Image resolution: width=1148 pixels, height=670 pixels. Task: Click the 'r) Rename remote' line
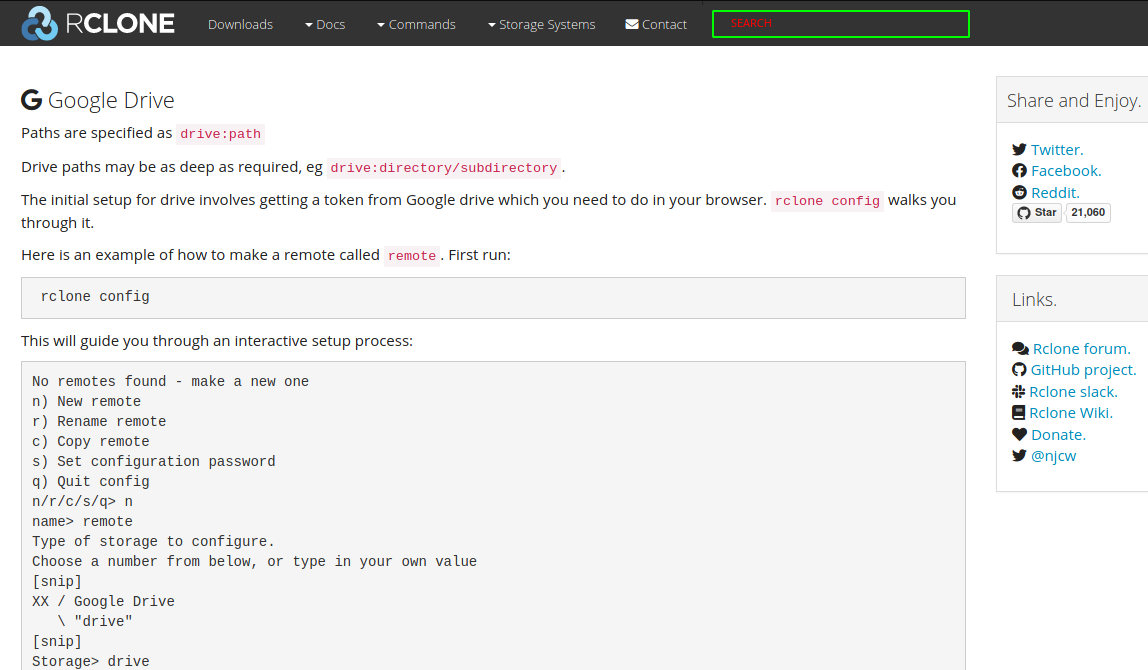click(x=99, y=421)
